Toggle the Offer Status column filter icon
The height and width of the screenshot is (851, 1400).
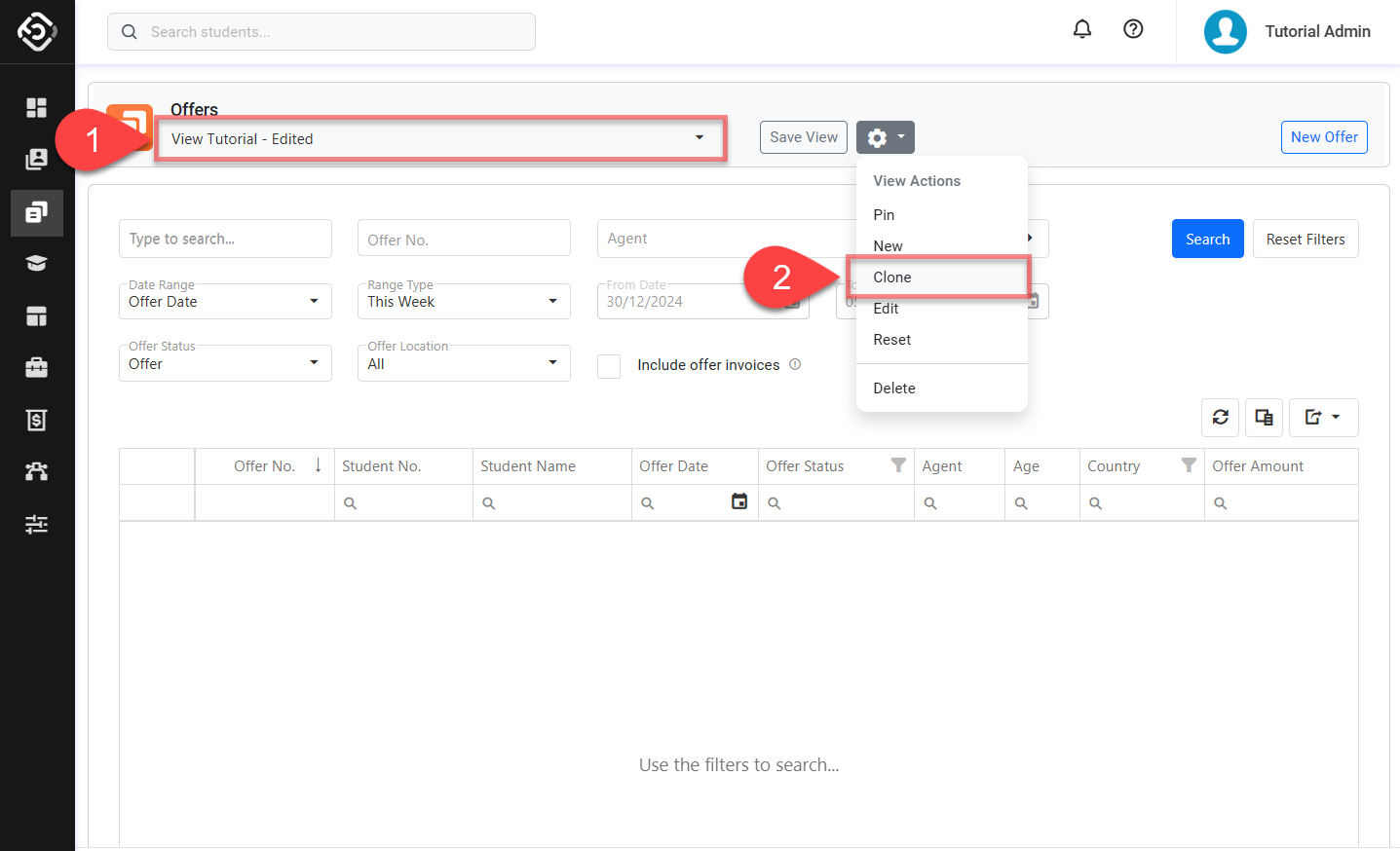point(898,465)
